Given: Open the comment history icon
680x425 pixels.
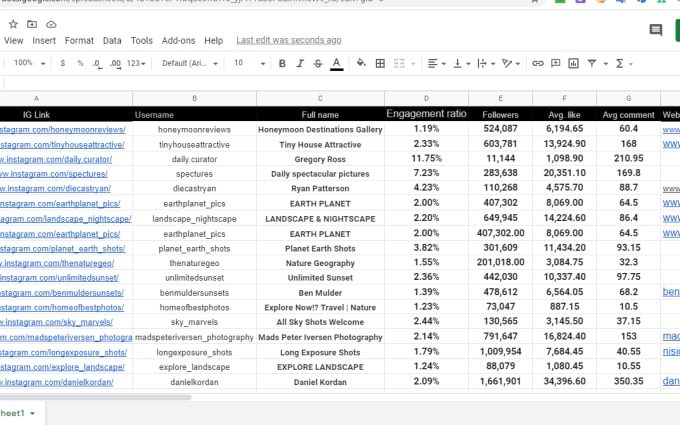Looking at the screenshot, I should click(656, 29).
